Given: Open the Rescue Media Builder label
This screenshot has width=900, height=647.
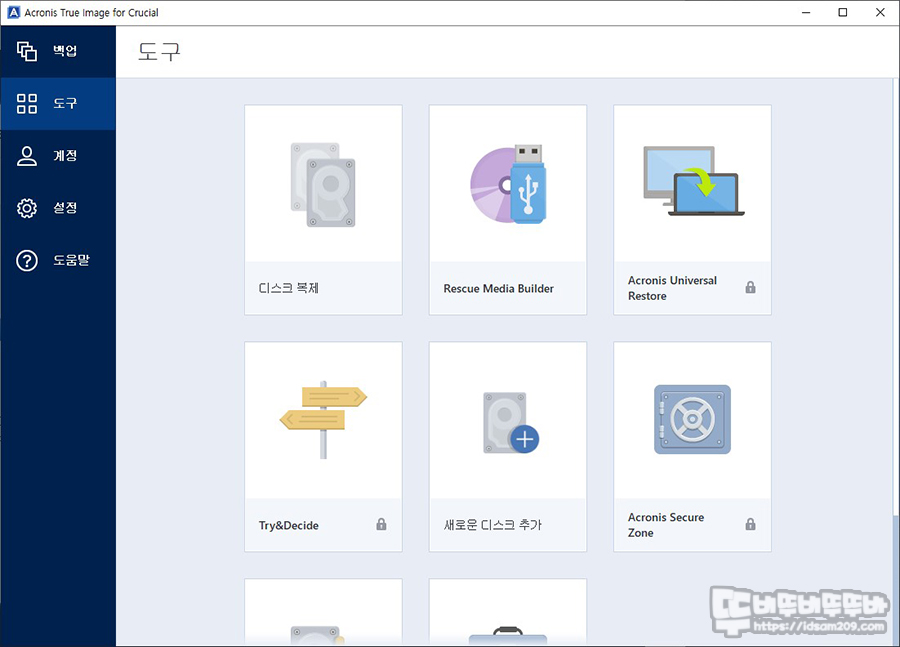Looking at the screenshot, I should 498,289.
